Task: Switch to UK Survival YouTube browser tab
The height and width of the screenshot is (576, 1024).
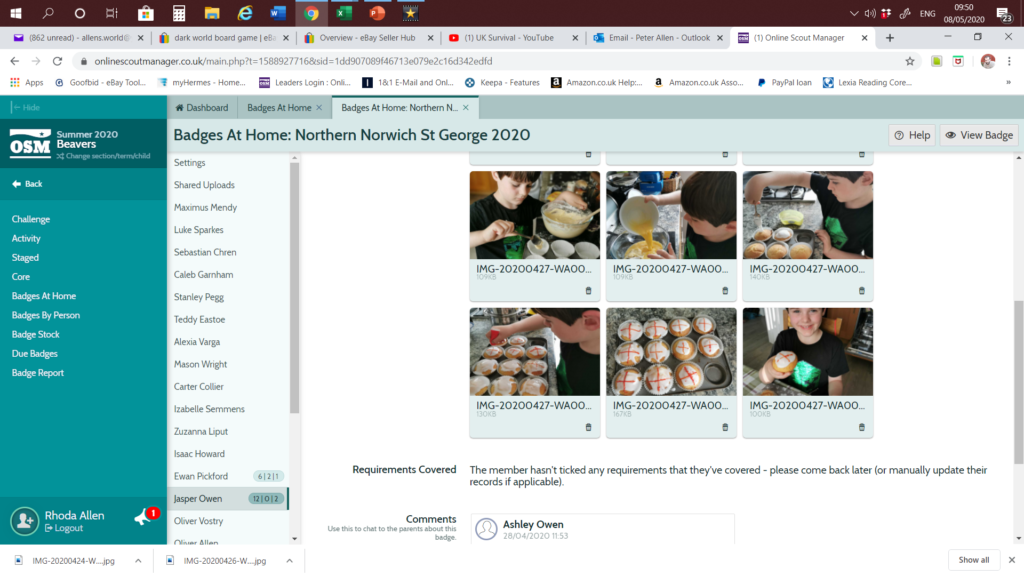Action: pyautogui.click(x=509, y=38)
